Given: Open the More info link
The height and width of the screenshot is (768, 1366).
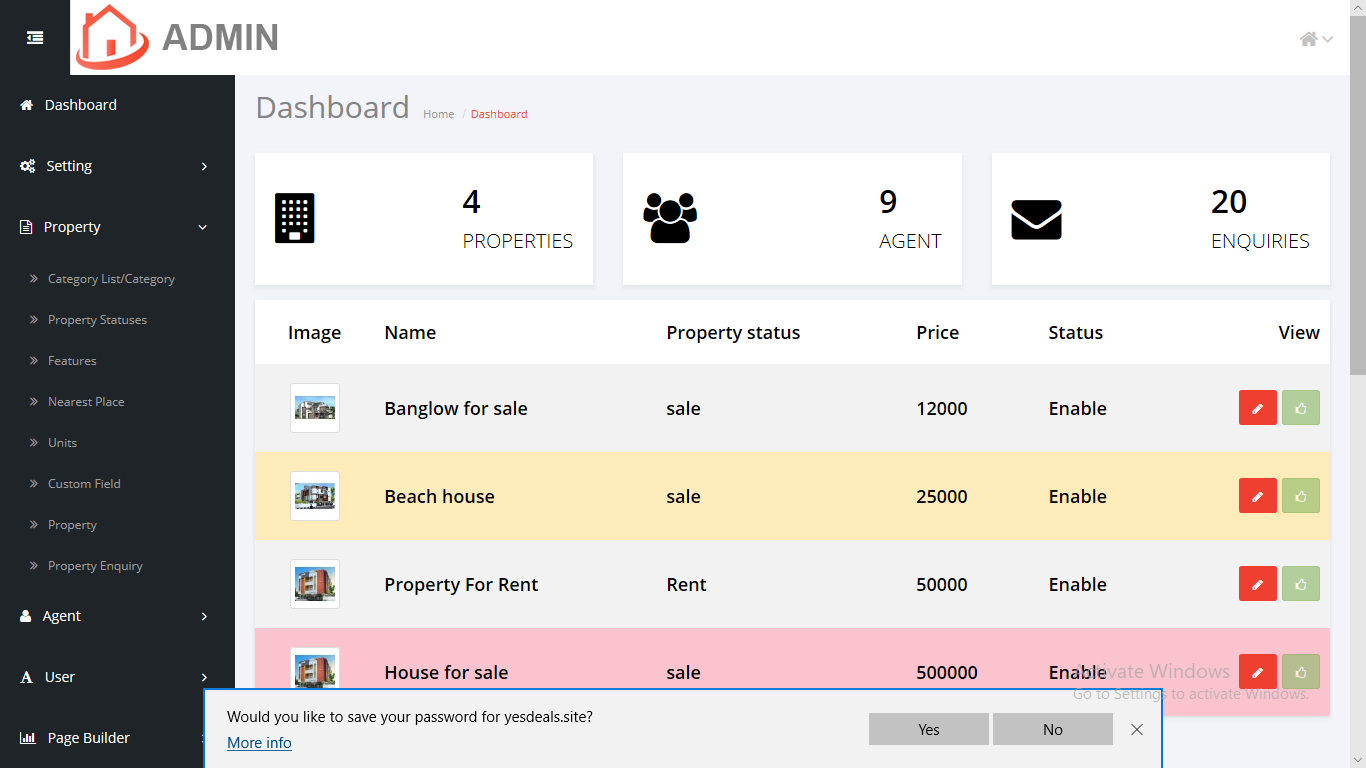Looking at the screenshot, I should 259,743.
